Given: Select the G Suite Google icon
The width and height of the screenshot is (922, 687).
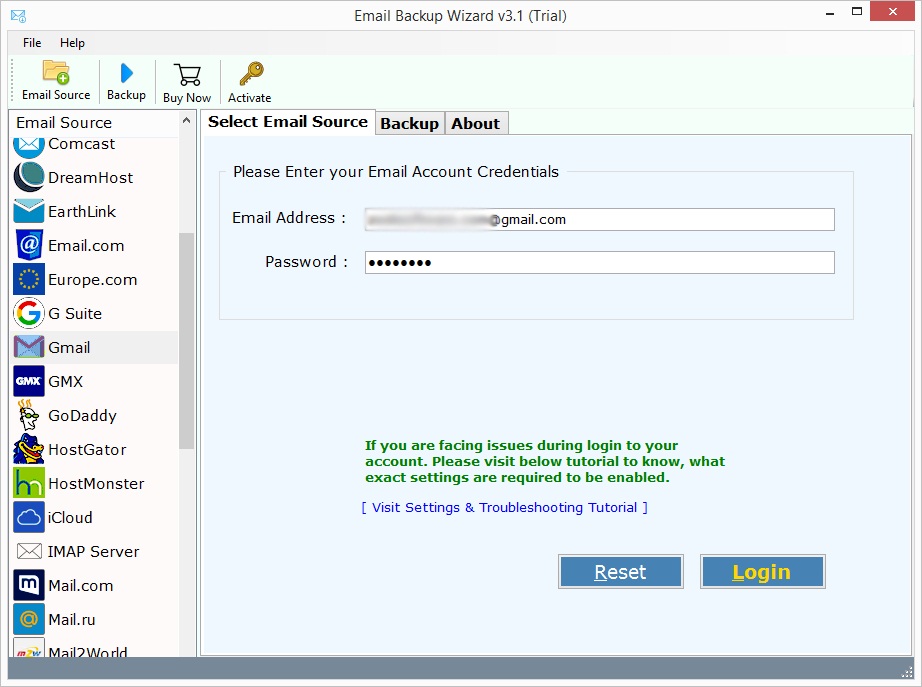Looking at the screenshot, I should click(x=29, y=313).
